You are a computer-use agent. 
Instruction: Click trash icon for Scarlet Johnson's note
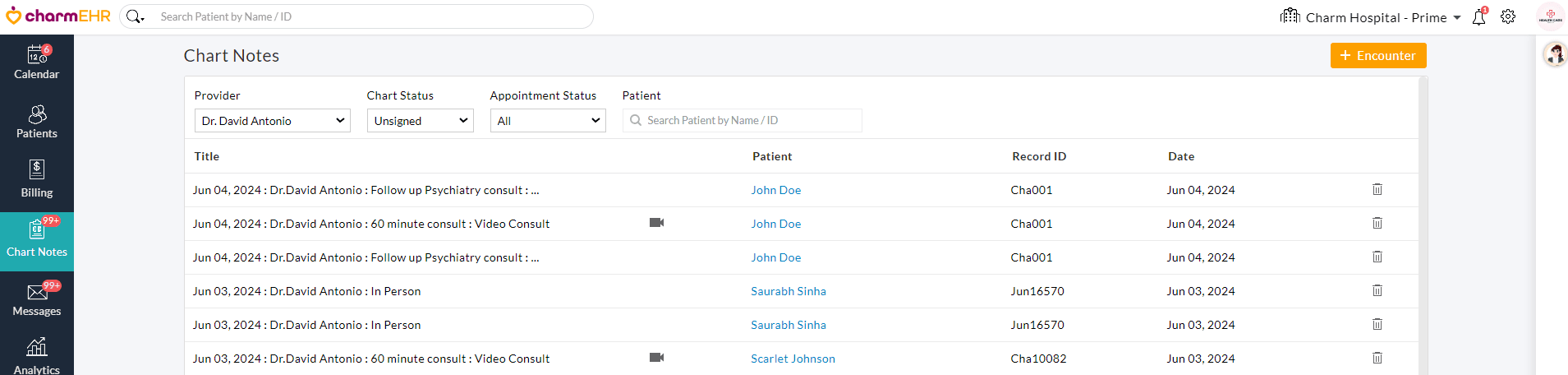coord(1377,358)
